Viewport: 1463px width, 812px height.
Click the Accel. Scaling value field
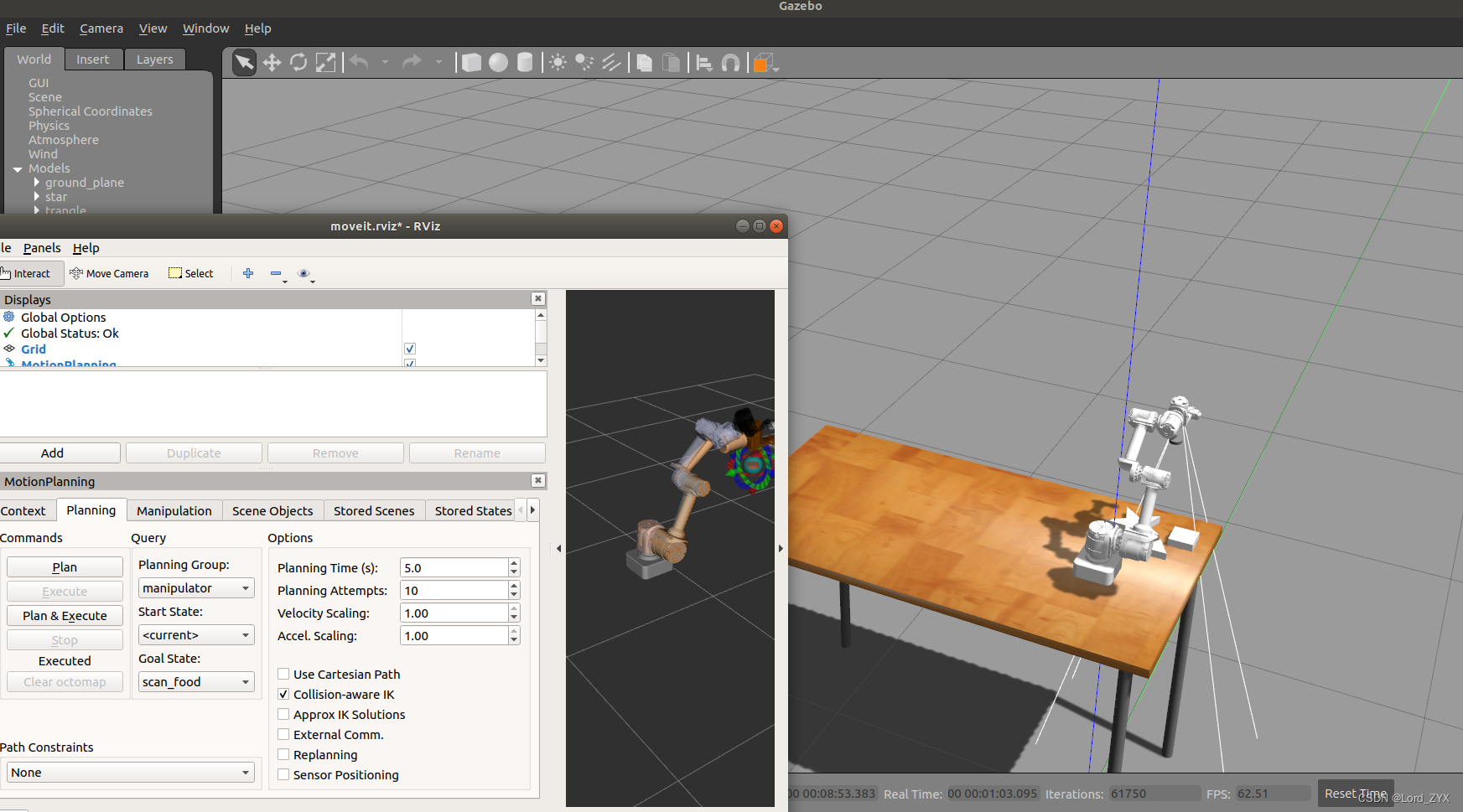pyautogui.click(x=454, y=636)
